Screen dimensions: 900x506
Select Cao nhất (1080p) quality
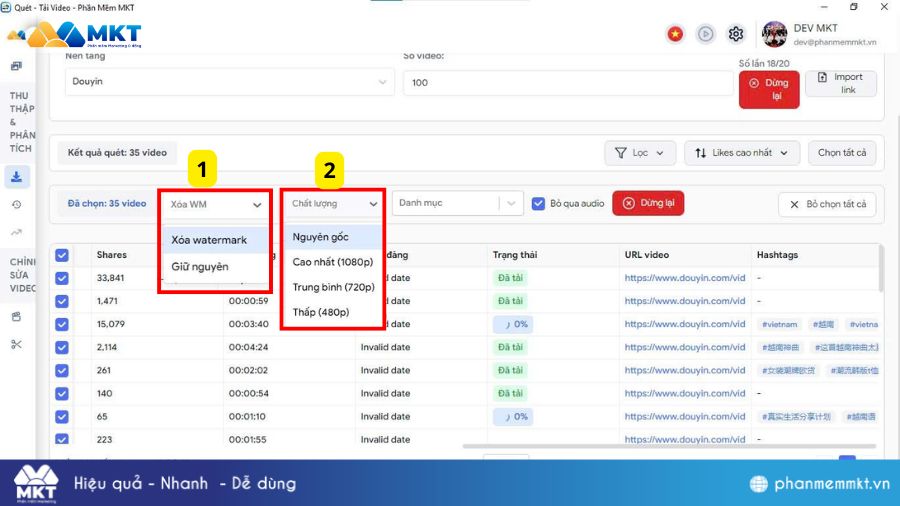(333, 262)
